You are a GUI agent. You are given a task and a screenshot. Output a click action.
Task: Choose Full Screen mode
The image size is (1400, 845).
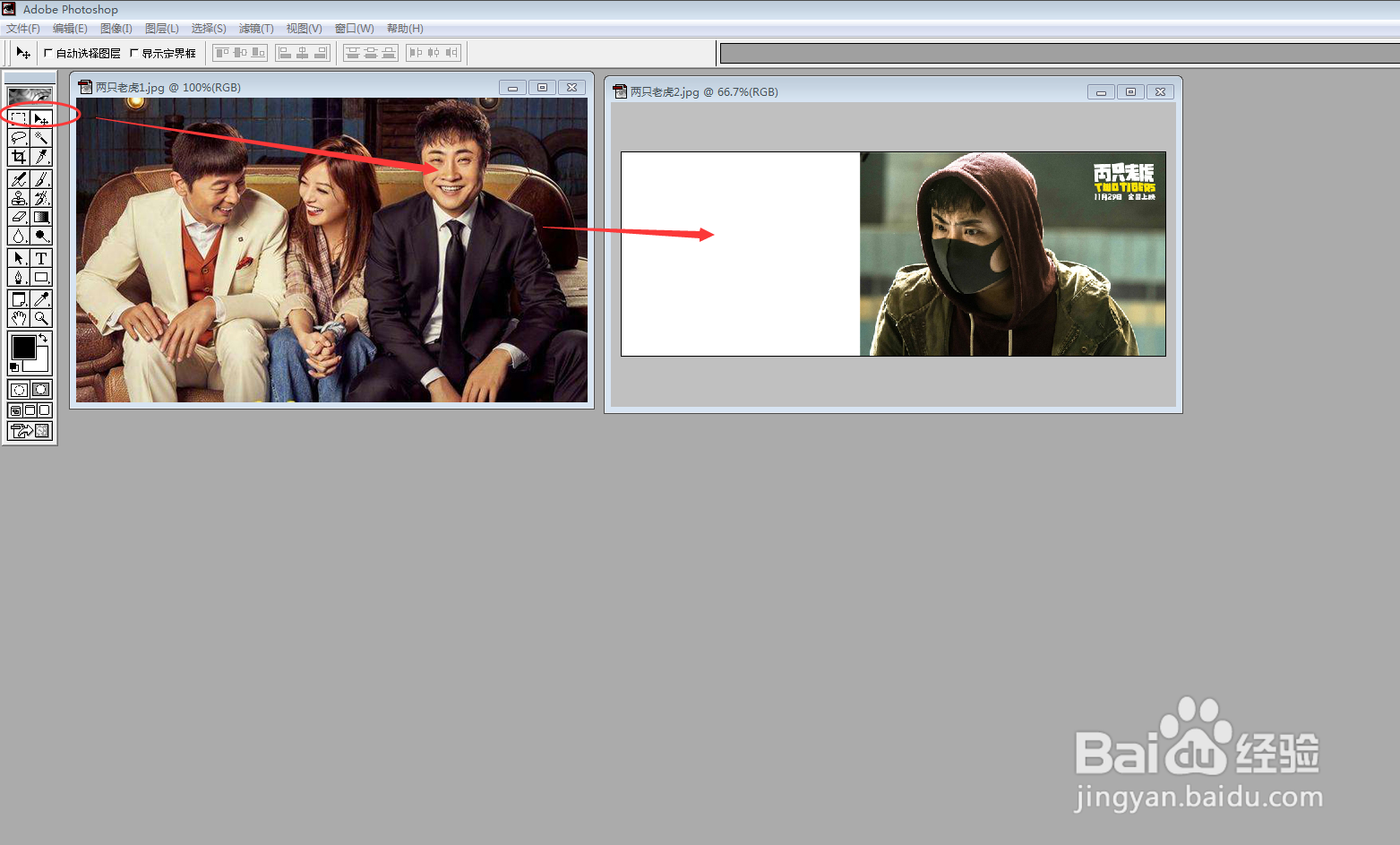[x=45, y=410]
